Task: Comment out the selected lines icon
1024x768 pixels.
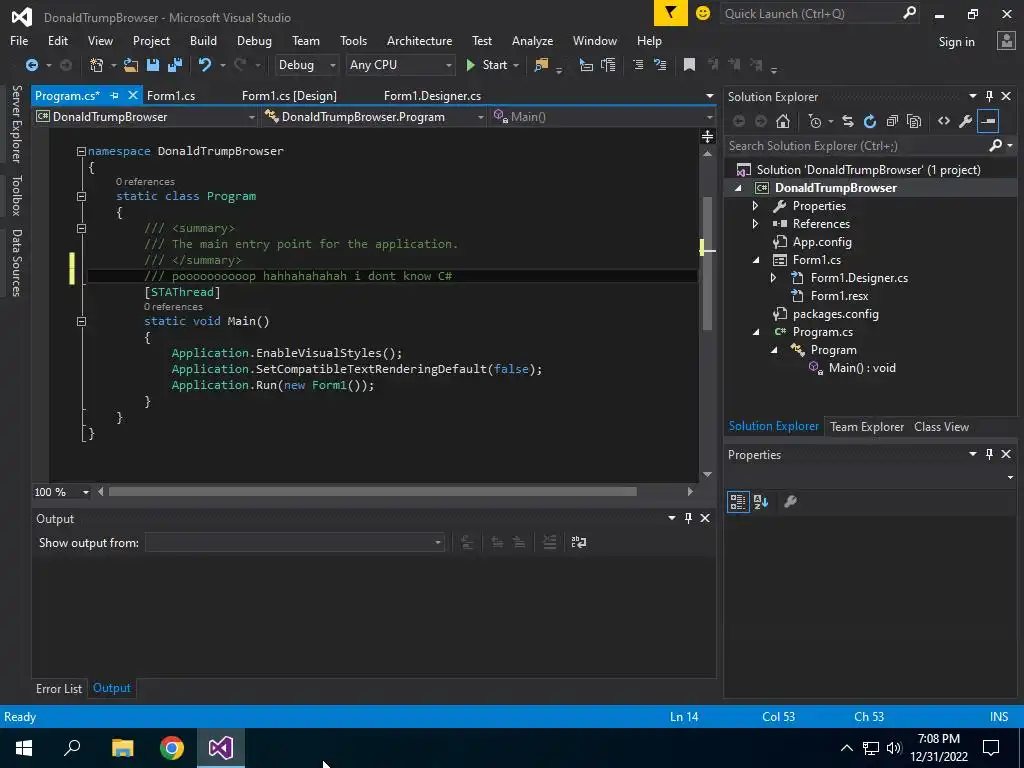Action: pos(638,65)
